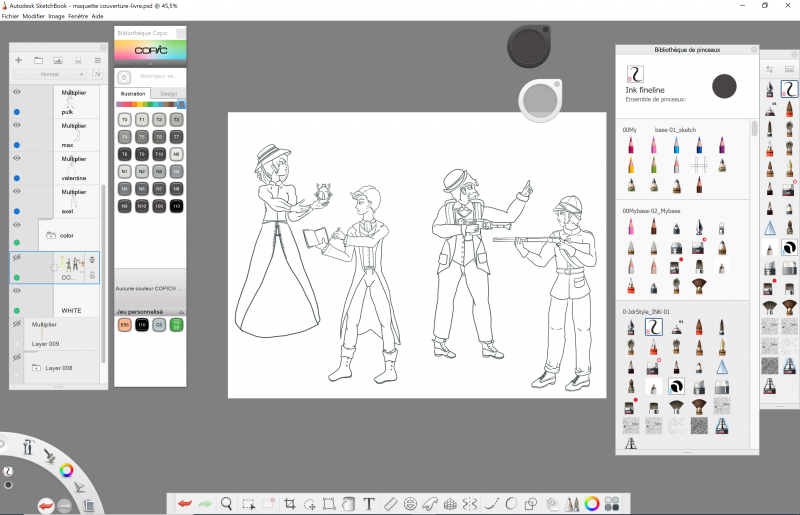Switch to the Design tab in Copic library
This screenshot has height=515, width=800.
[x=168, y=94]
